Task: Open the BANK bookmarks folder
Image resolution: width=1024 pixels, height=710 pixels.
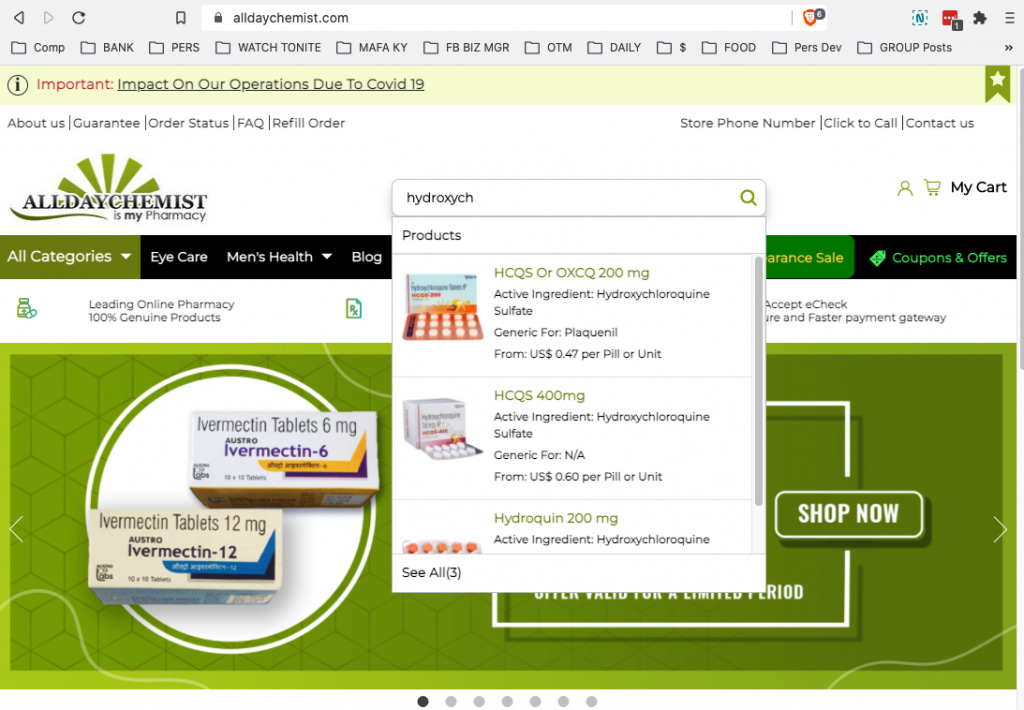Action: coord(107,48)
